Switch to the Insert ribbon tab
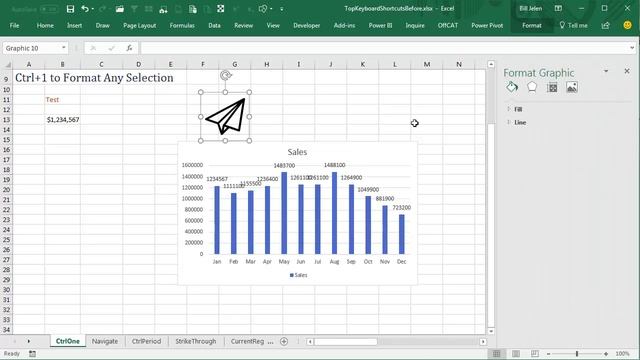The height and width of the screenshot is (360, 640). click(74, 25)
